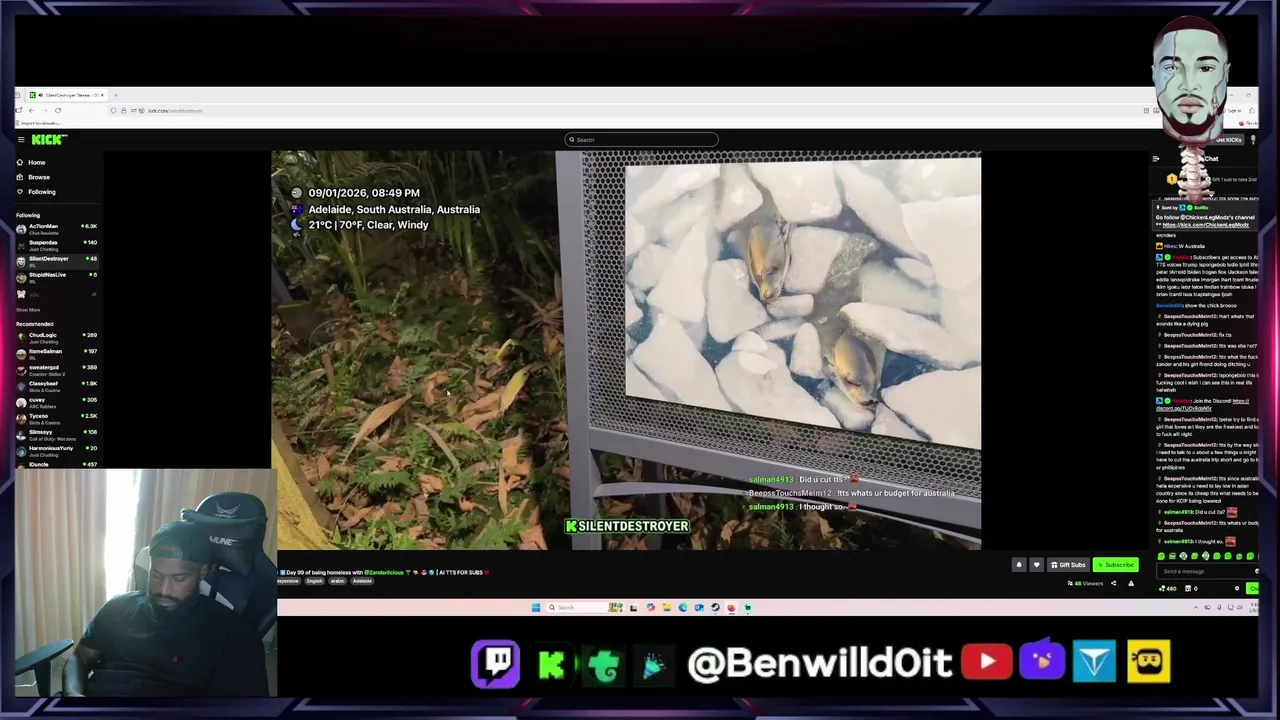The width and height of the screenshot is (1280, 720).
Task: Click the Steam icon on the taskbar
Action: 715,607
